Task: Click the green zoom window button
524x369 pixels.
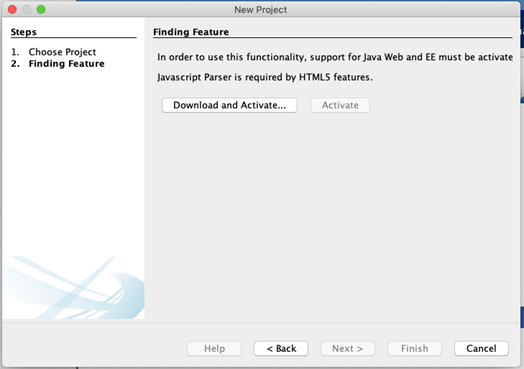Action: tap(41, 9)
